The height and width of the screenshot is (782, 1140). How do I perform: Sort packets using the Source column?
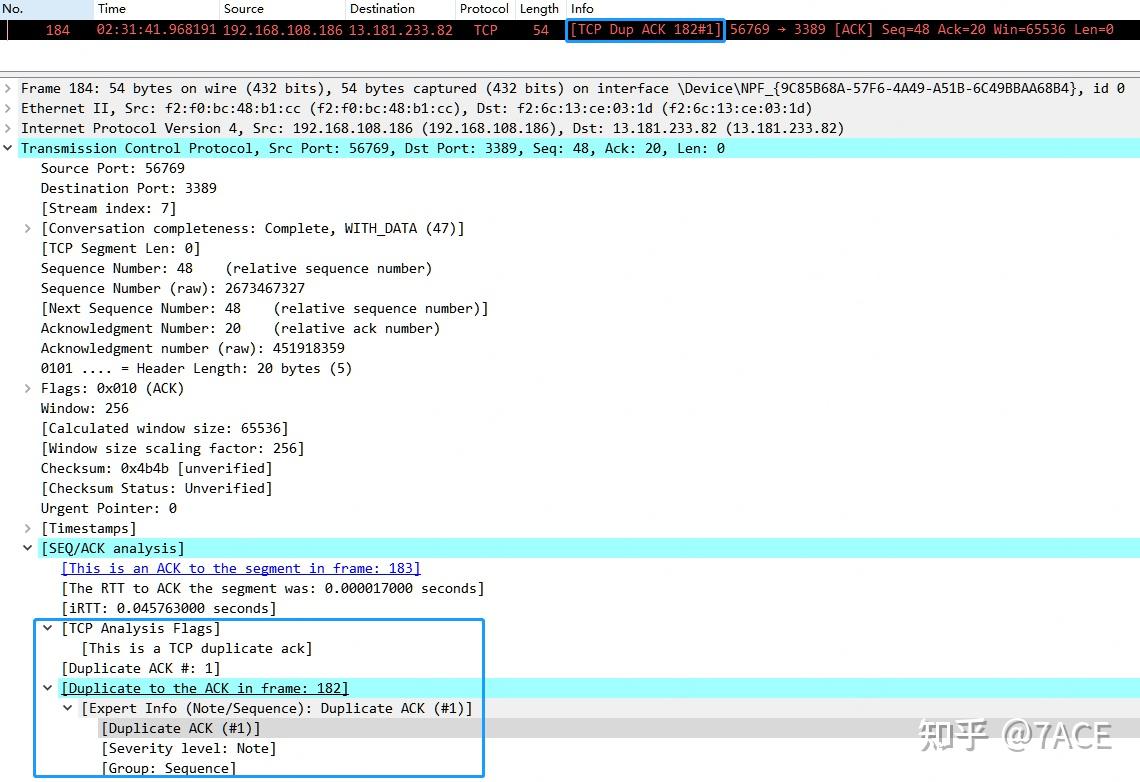point(243,8)
